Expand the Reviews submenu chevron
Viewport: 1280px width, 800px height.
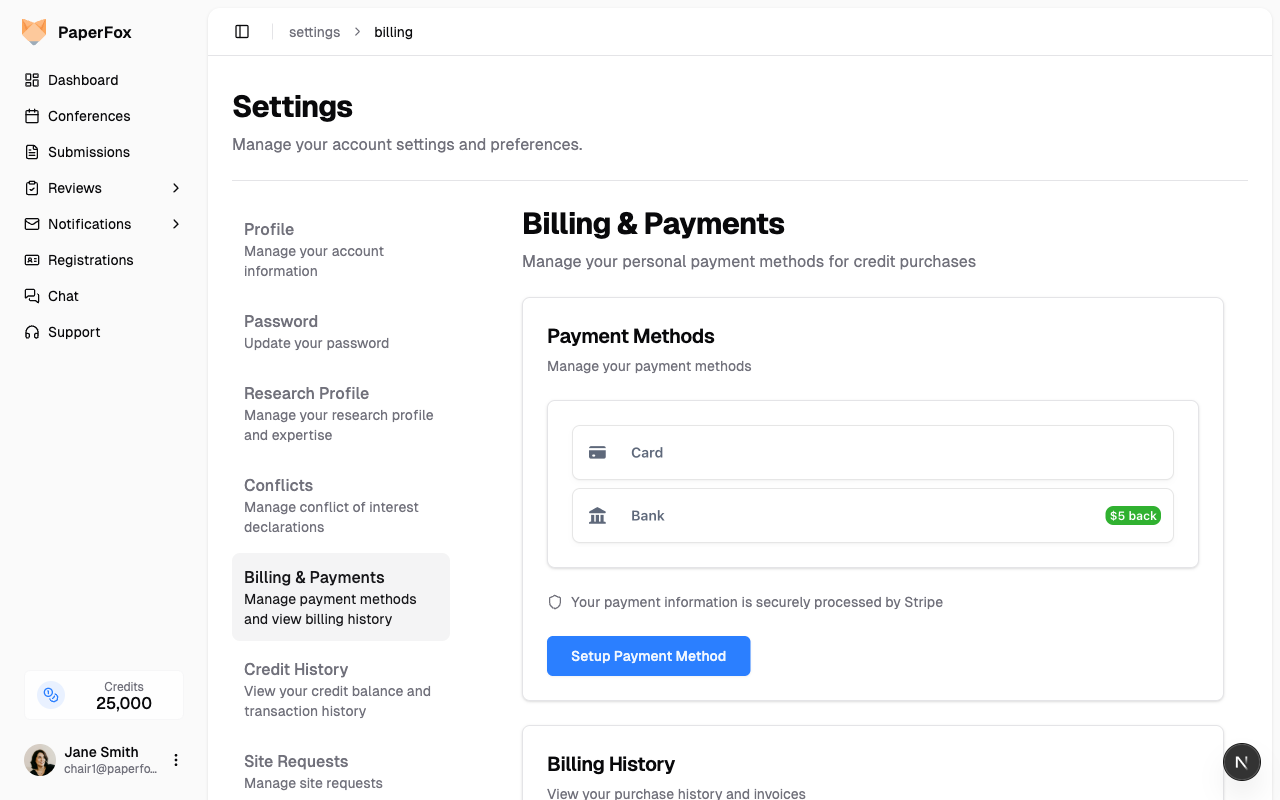(176, 188)
